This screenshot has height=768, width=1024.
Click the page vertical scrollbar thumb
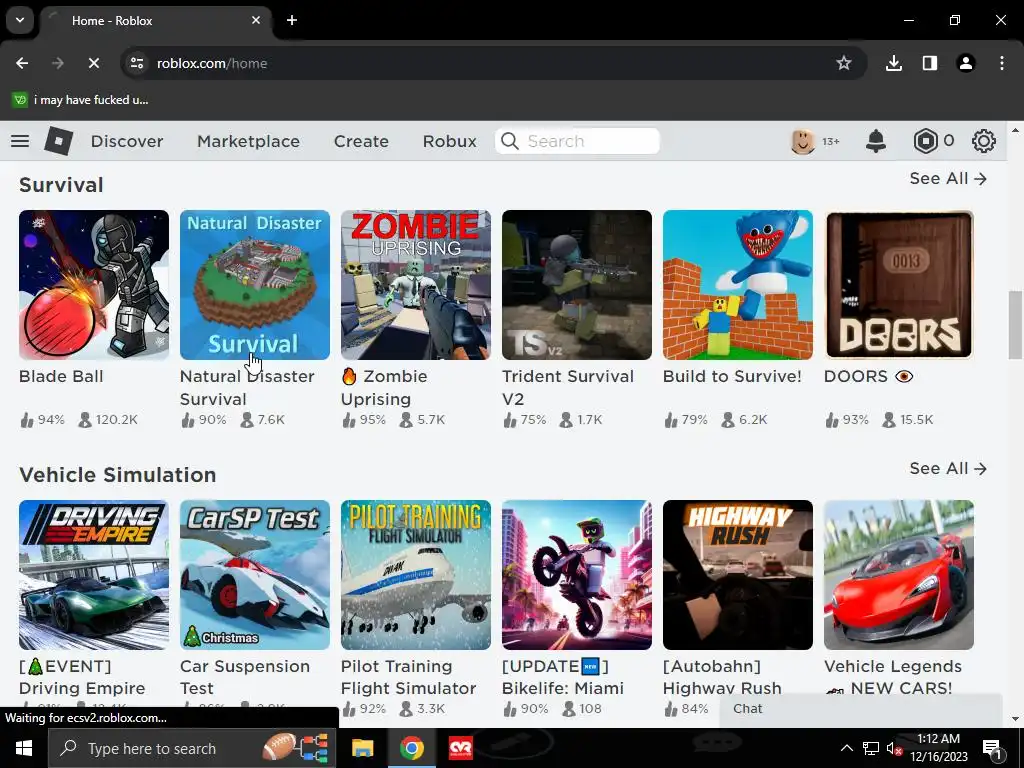tap(1015, 325)
